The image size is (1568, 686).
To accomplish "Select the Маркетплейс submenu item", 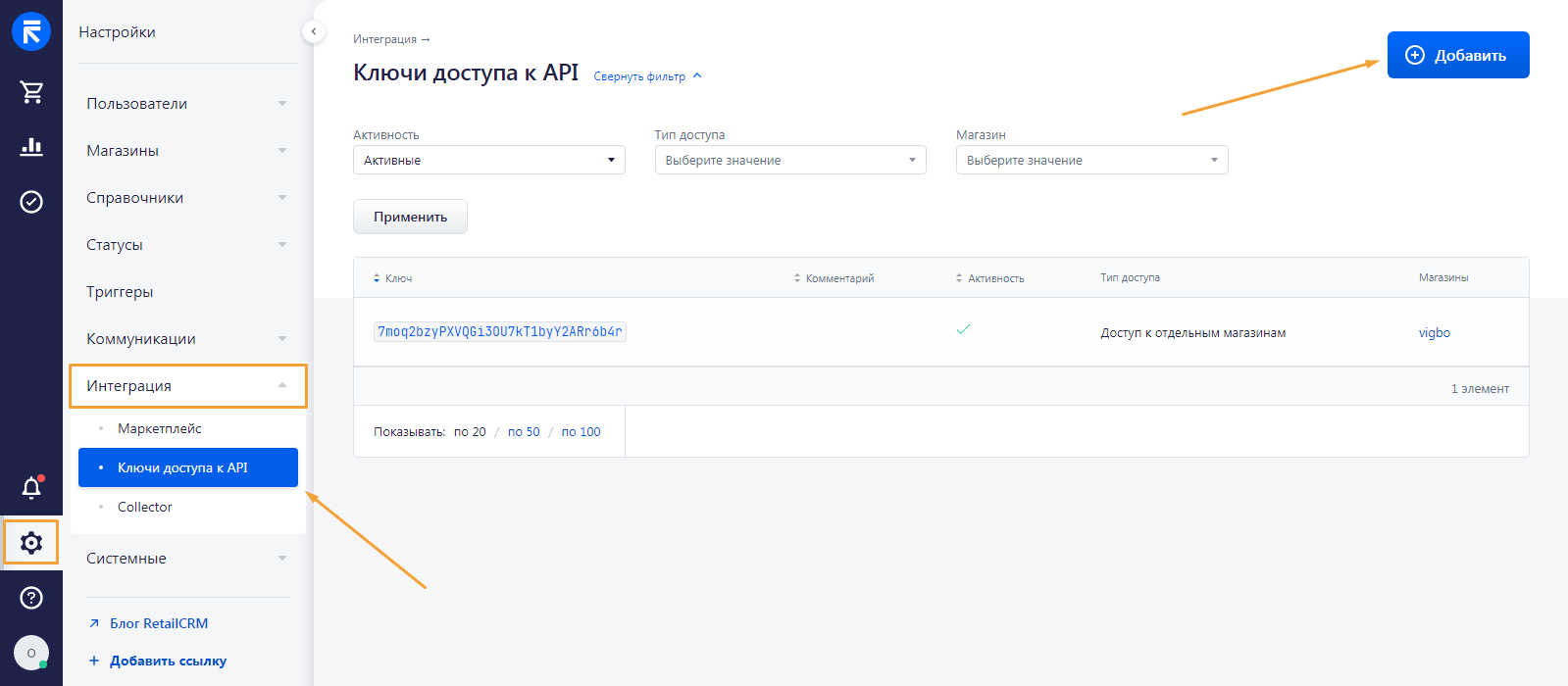I will [160, 428].
